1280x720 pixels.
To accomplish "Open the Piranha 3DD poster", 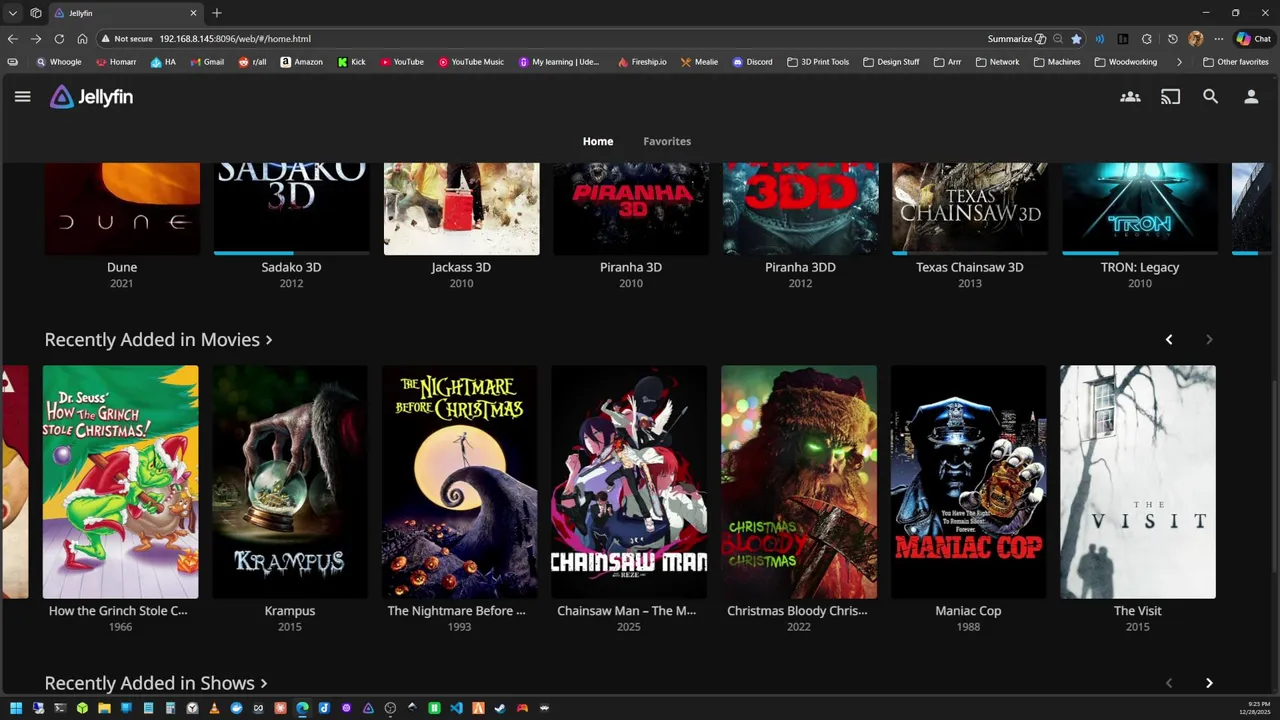I will tap(800, 208).
